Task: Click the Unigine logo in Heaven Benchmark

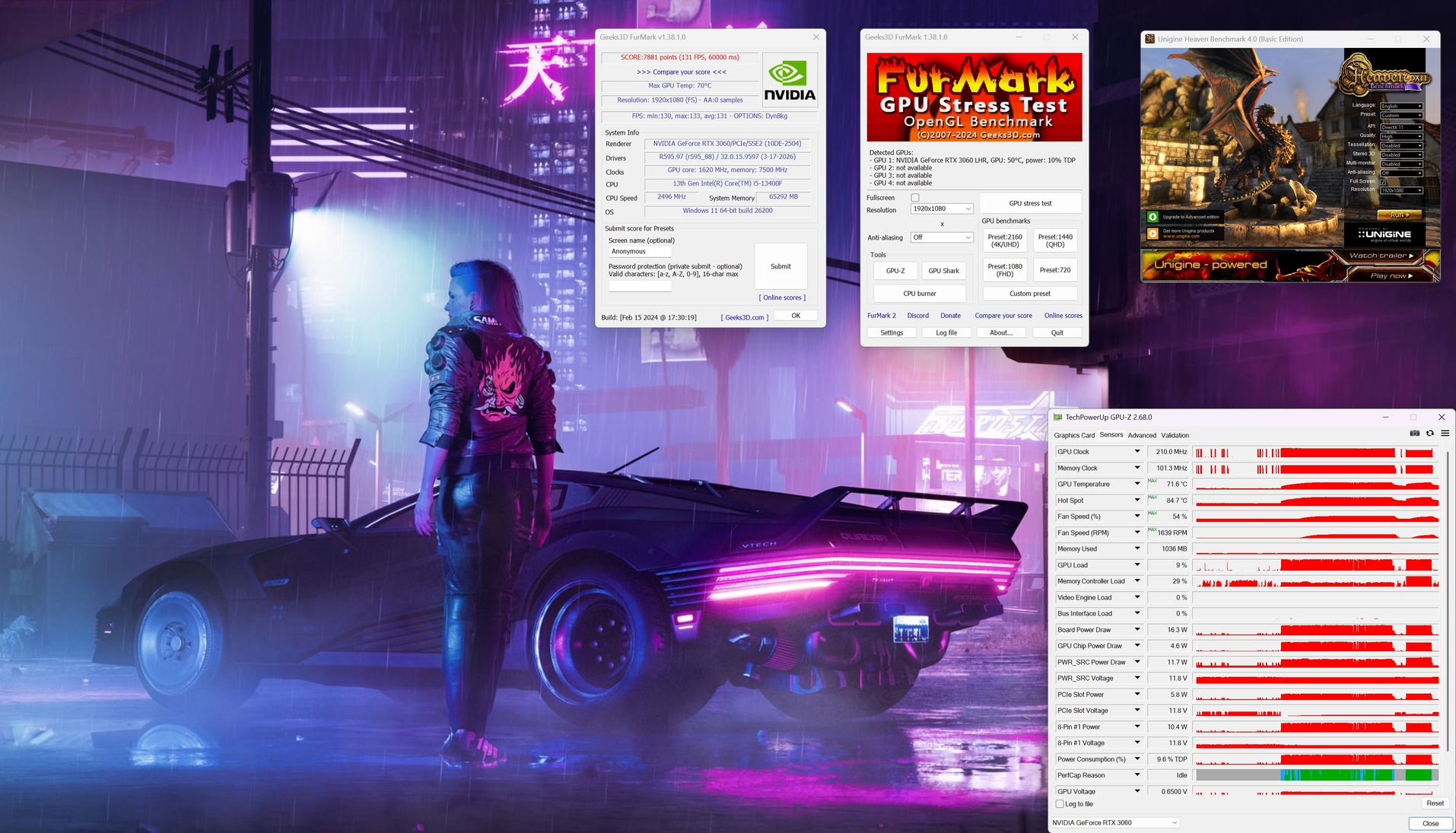Action: tap(1384, 234)
